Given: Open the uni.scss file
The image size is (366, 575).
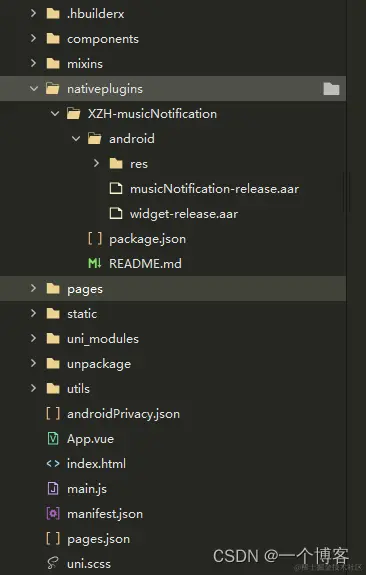Looking at the screenshot, I should [89, 564].
